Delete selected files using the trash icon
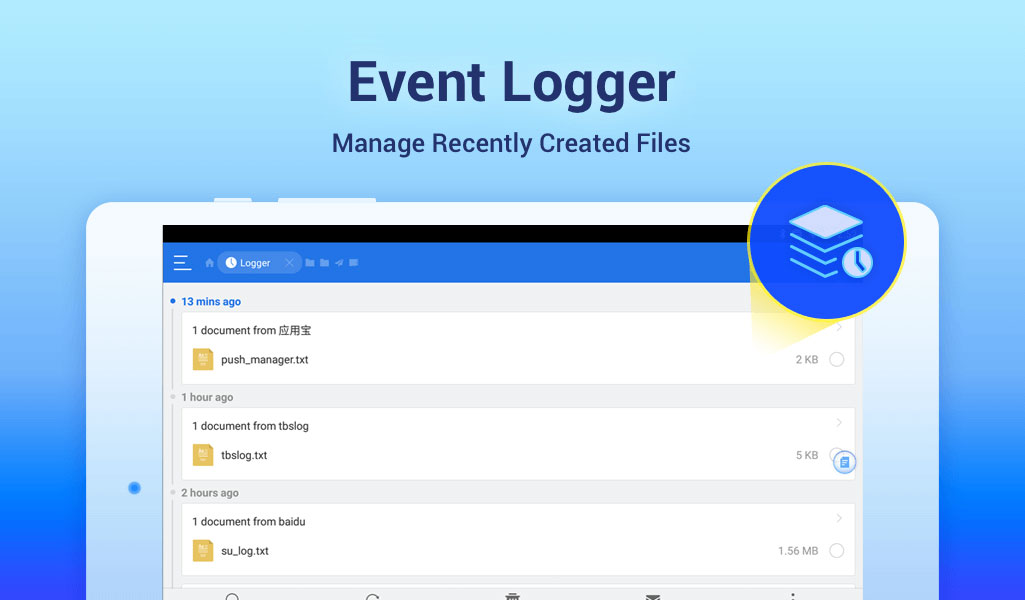This screenshot has height=600, width=1025. 513,594
